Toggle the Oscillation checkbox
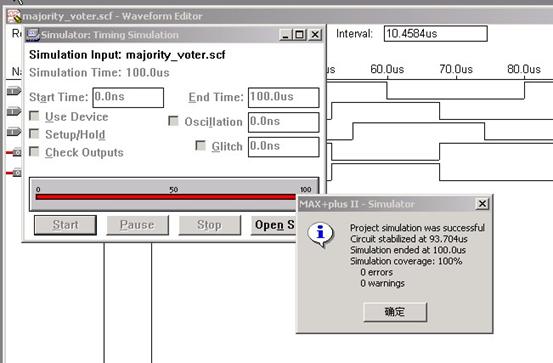This screenshot has height=363, width=553. [x=173, y=121]
